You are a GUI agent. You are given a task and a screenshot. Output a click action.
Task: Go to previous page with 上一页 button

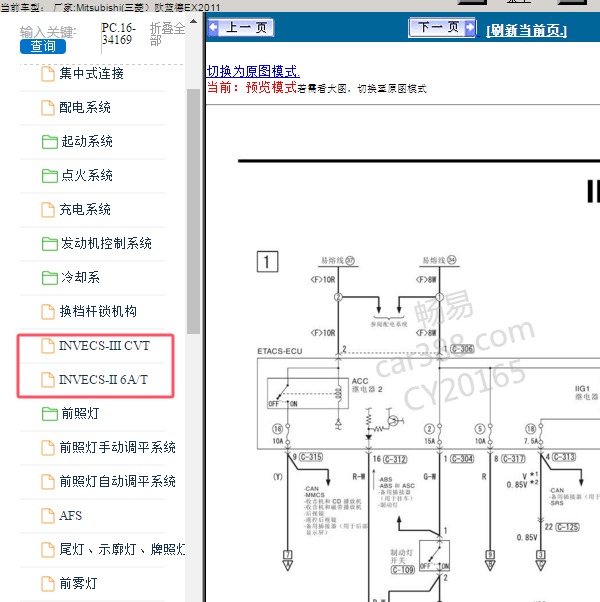click(x=241, y=28)
